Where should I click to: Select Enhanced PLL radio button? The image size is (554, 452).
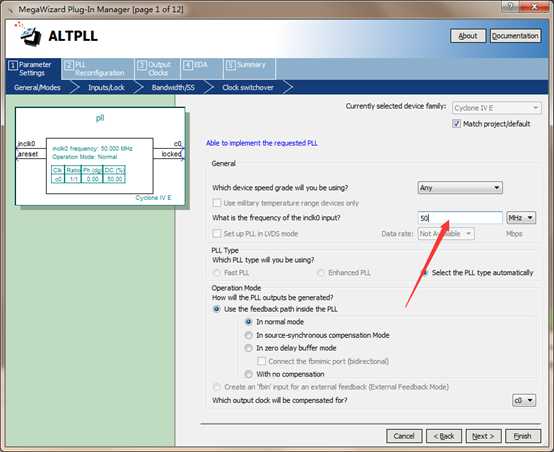(x=320, y=273)
